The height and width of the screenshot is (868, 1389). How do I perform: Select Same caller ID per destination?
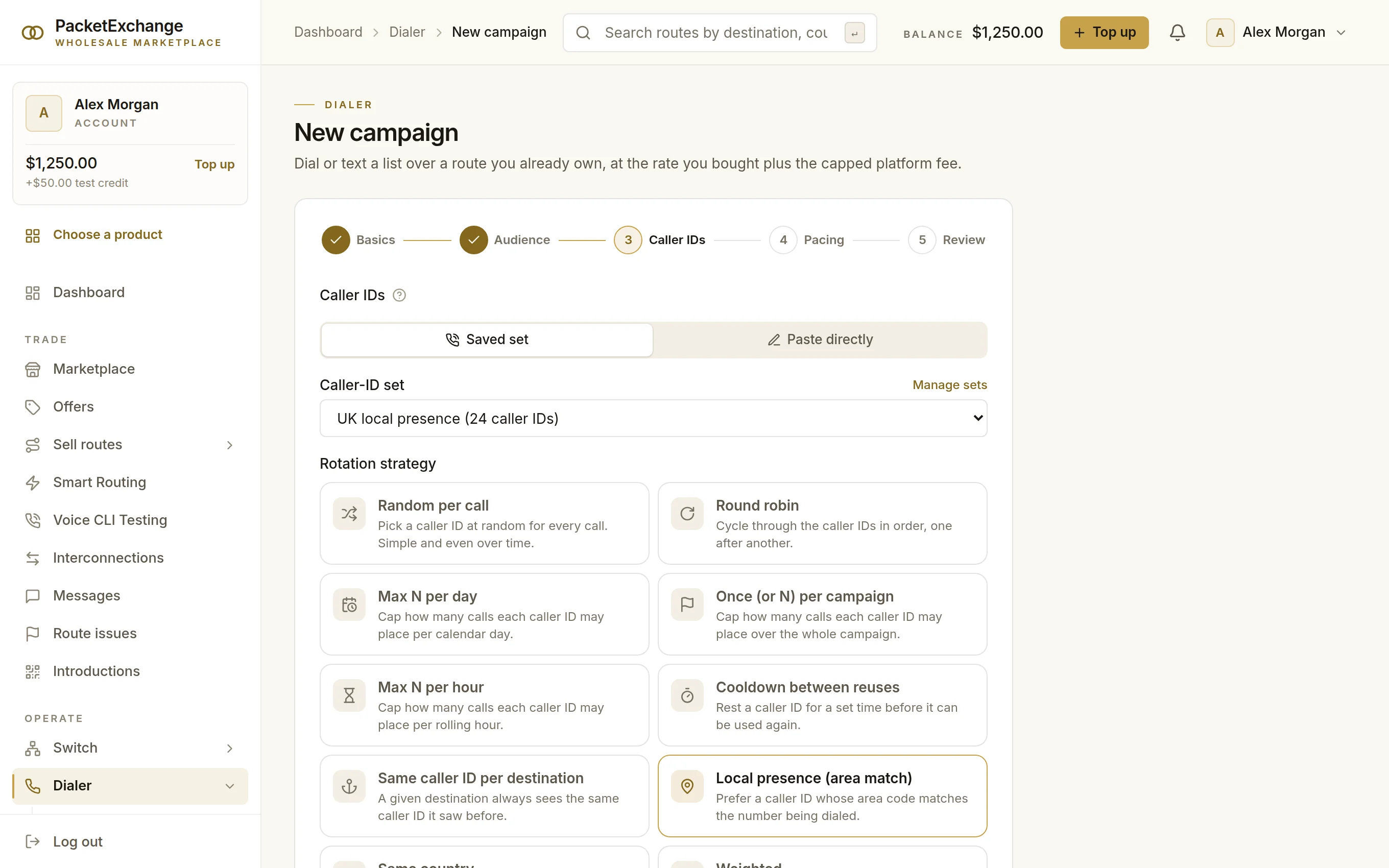(484, 795)
